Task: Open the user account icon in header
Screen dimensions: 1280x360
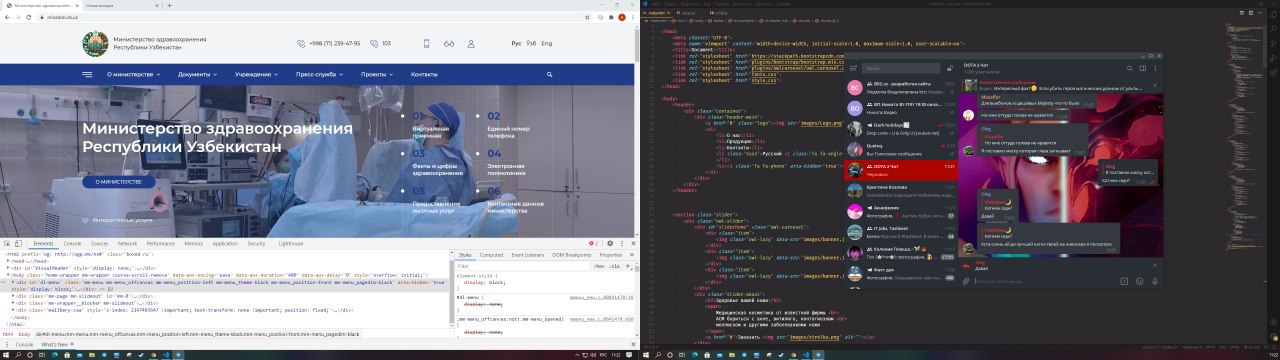Action: (472, 43)
